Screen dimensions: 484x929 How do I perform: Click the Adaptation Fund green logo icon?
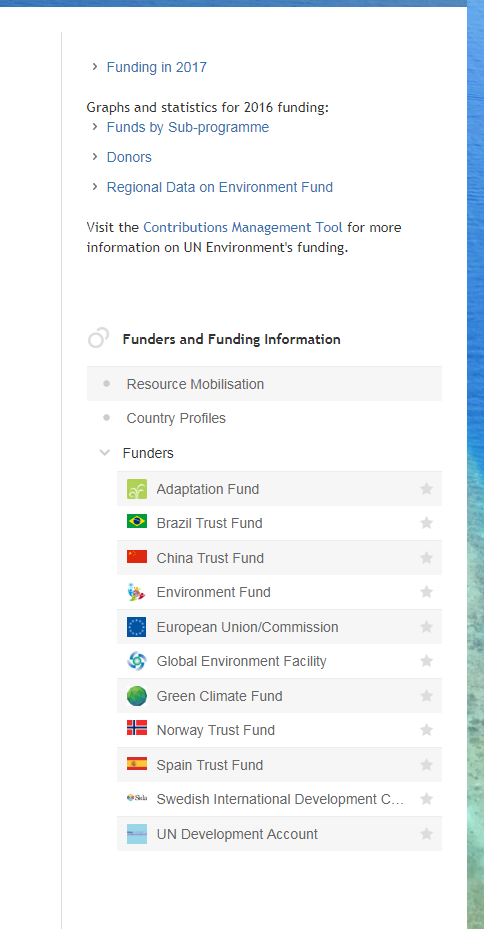coord(137,489)
